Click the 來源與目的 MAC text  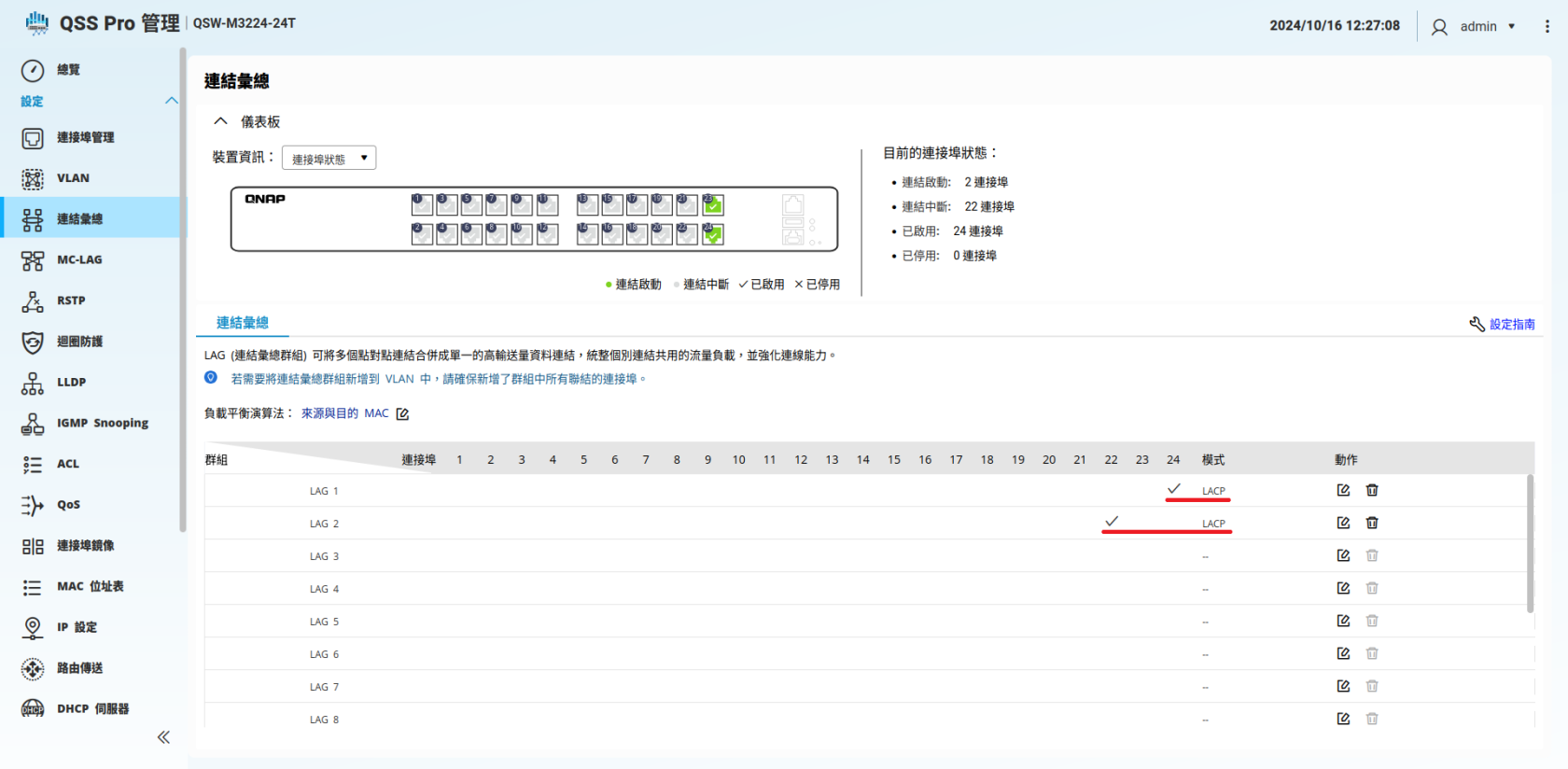[x=344, y=413]
